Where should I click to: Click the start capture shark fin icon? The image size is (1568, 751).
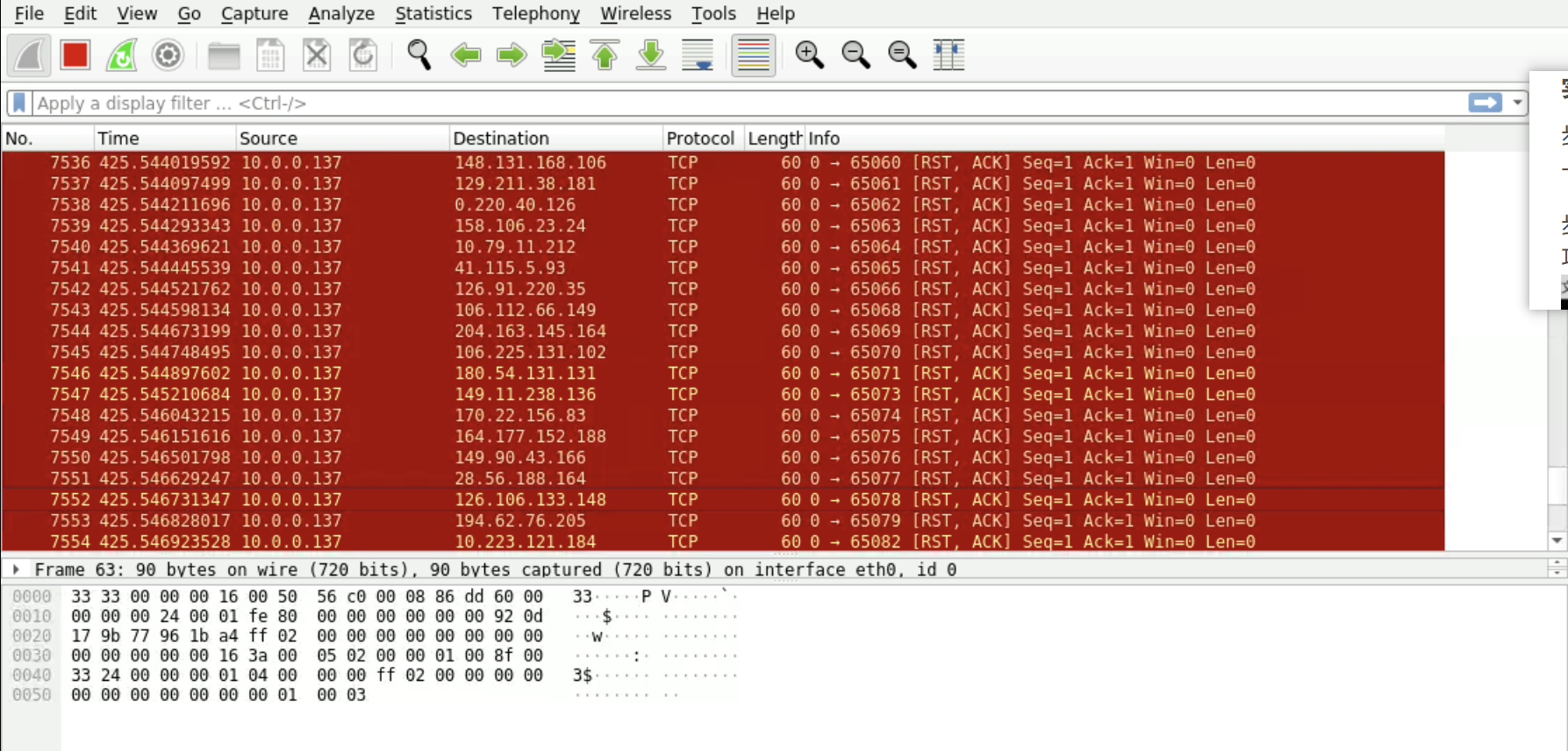[x=29, y=55]
